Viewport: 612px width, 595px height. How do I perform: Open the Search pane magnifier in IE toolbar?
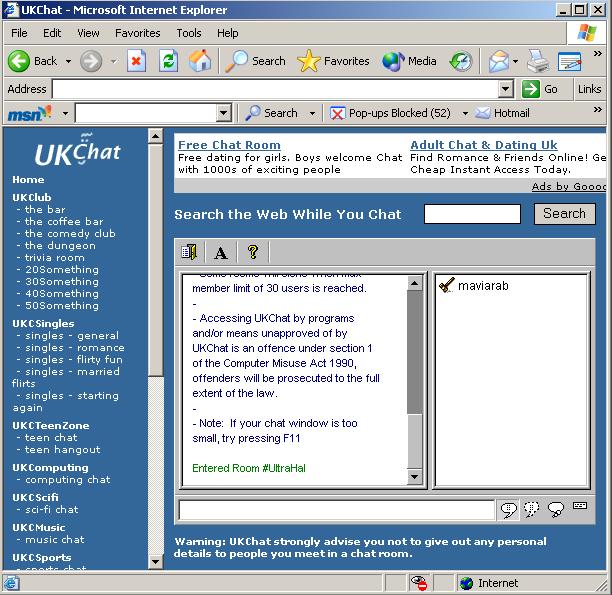[x=236, y=61]
